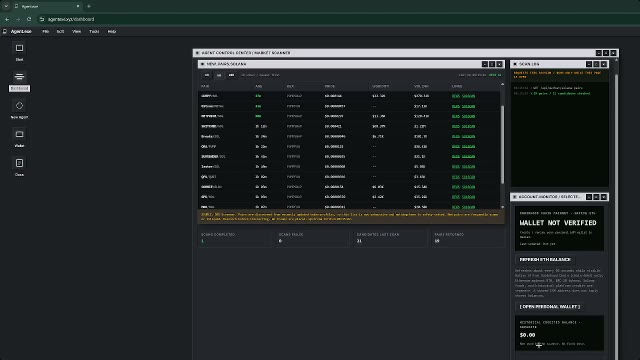640x360 pixels.
Task: Expand the browser tab search dropdown
Action: 6,6
